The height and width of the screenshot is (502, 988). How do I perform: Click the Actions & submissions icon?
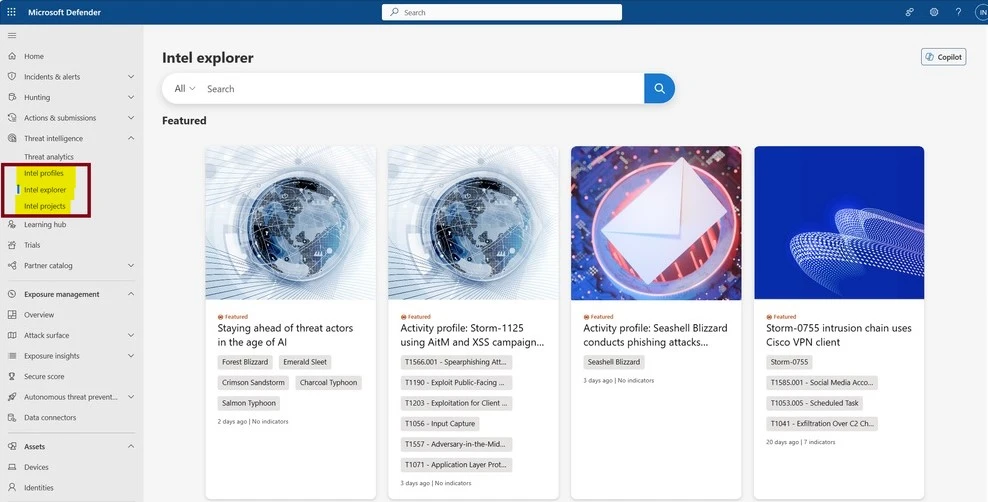[12, 118]
